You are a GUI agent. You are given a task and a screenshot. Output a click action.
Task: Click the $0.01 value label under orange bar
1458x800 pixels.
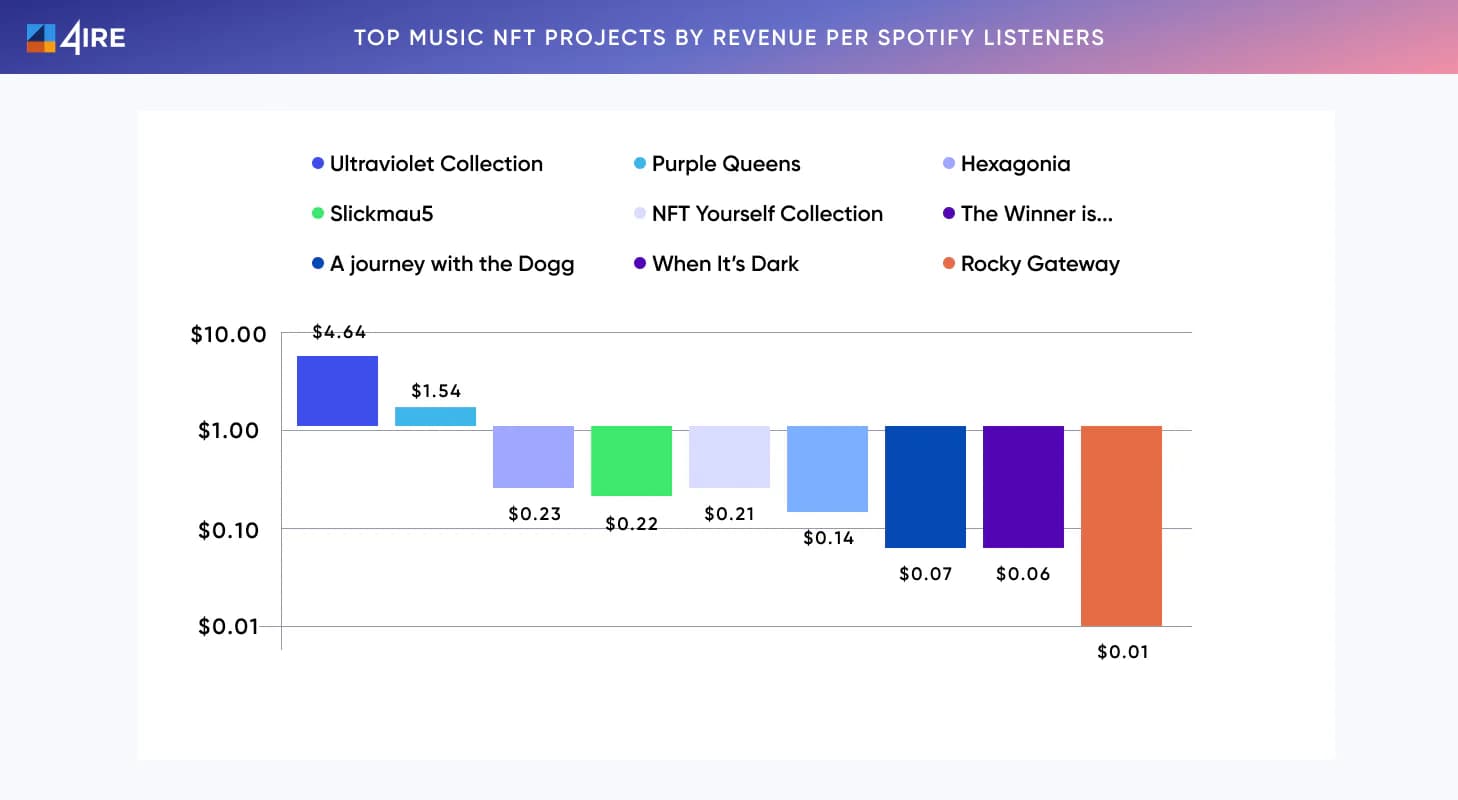click(x=1122, y=652)
